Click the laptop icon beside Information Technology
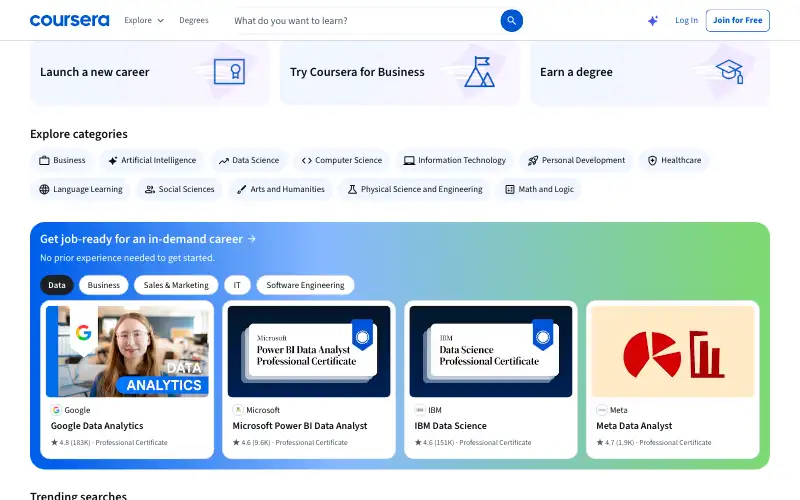Image resolution: width=800 pixels, height=500 pixels. (x=409, y=161)
